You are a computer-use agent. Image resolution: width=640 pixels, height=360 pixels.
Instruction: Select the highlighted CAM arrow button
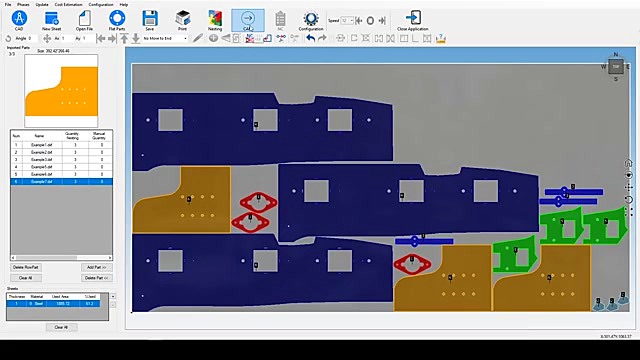point(248,20)
